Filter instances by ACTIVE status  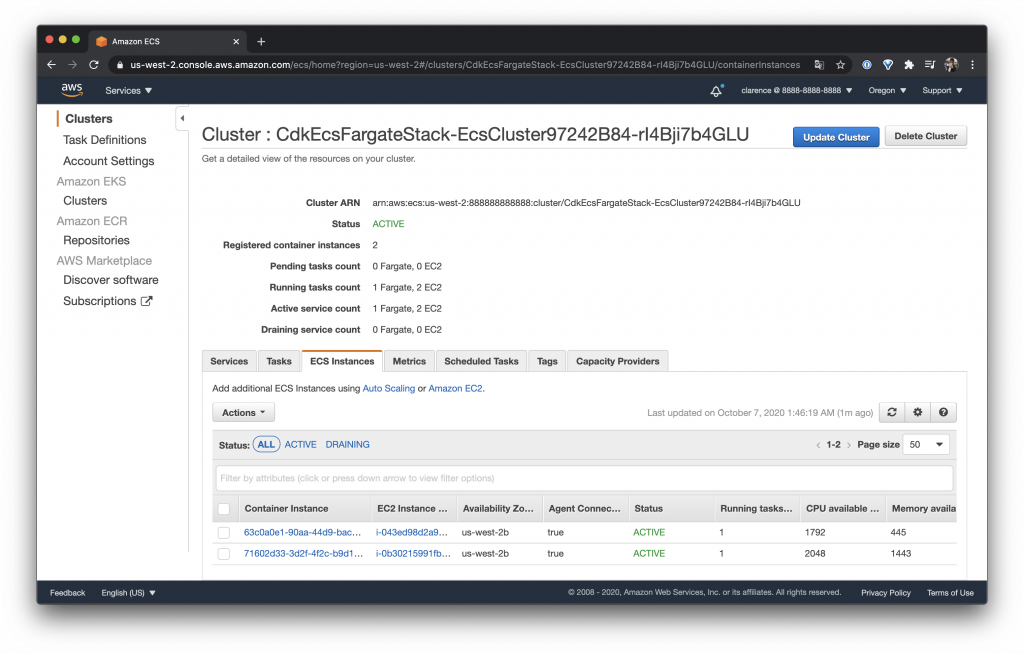click(300, 444)
